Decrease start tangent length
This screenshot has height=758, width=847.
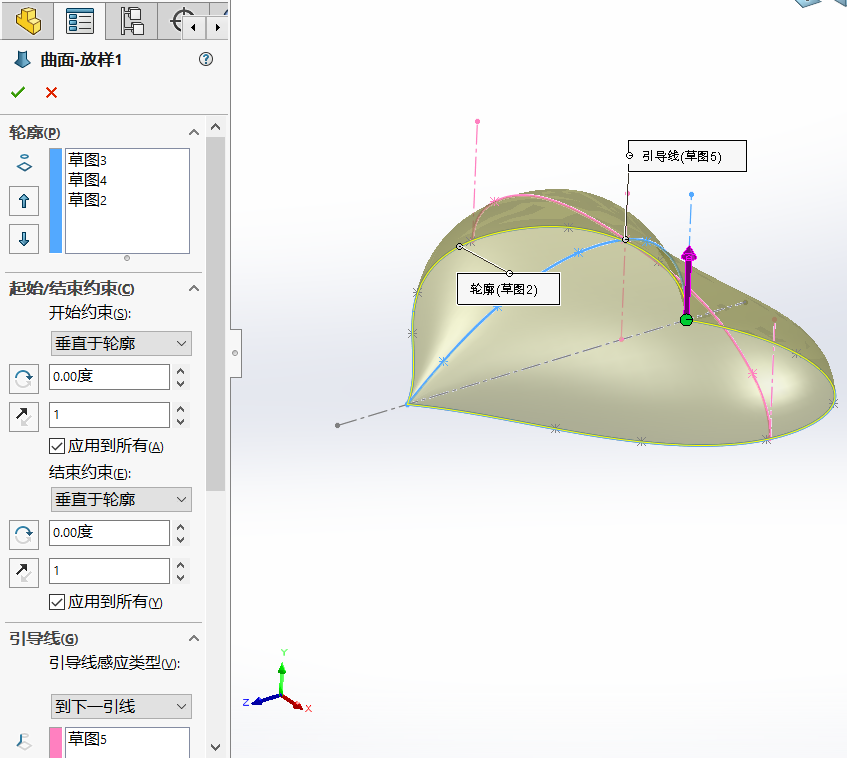point(181,421)
